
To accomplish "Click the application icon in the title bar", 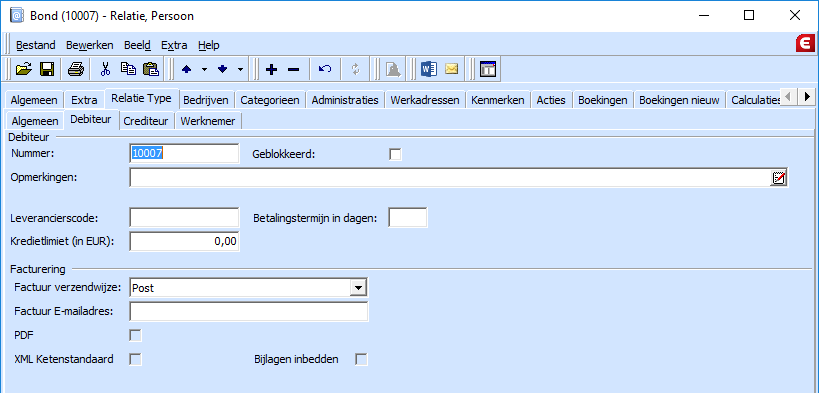I will click(x=17, y=16).
